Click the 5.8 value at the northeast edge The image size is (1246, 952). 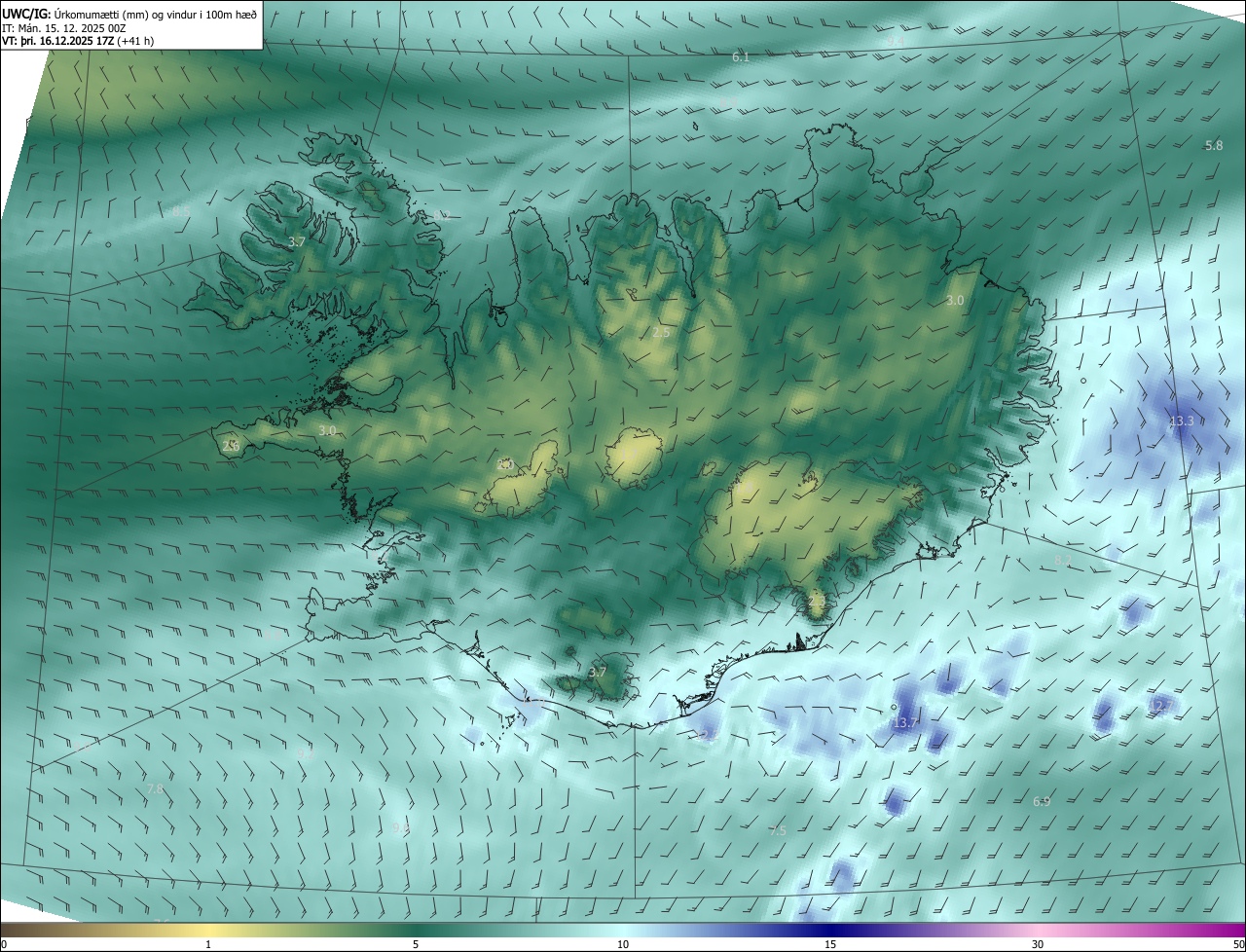click(1213, 145)
